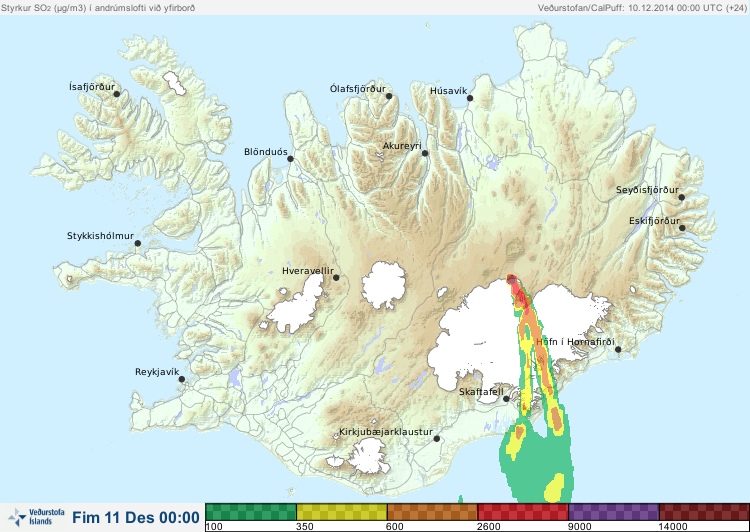Click the 'Fim 11 Des 00:00' date label
Viewport: 750px width, 532px height.
[136, 518]
